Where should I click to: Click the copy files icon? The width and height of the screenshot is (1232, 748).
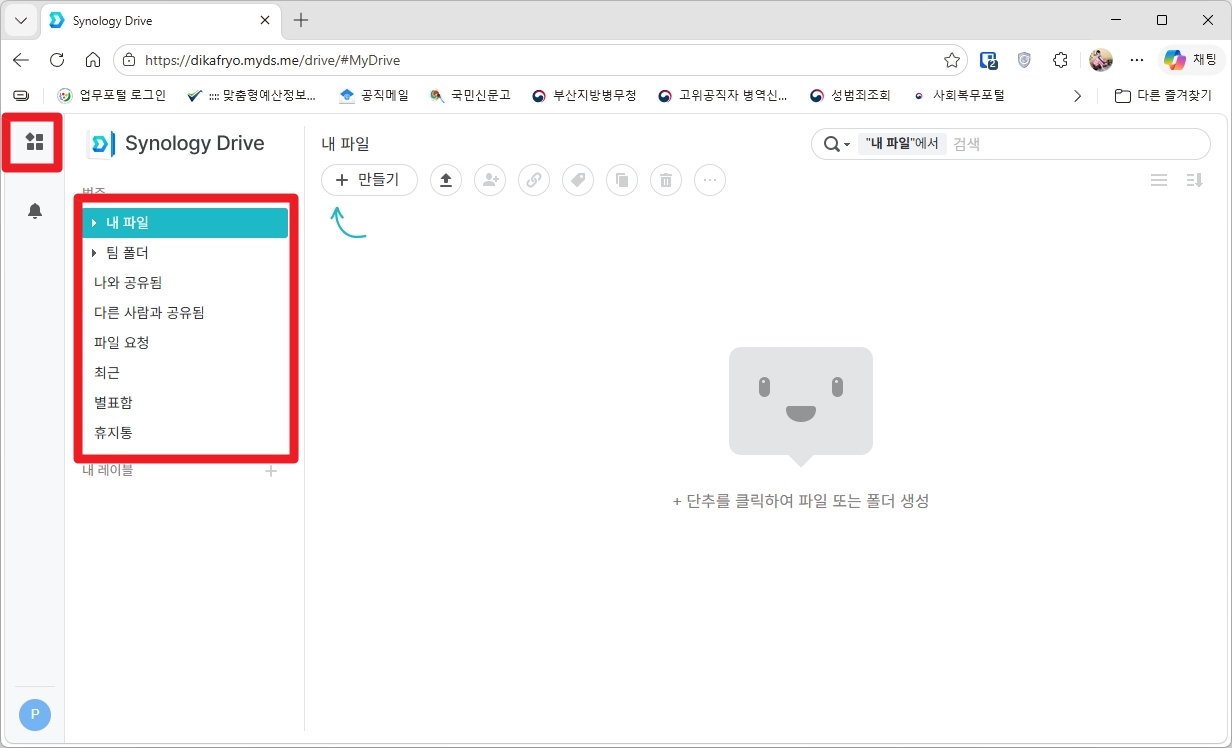622,180
